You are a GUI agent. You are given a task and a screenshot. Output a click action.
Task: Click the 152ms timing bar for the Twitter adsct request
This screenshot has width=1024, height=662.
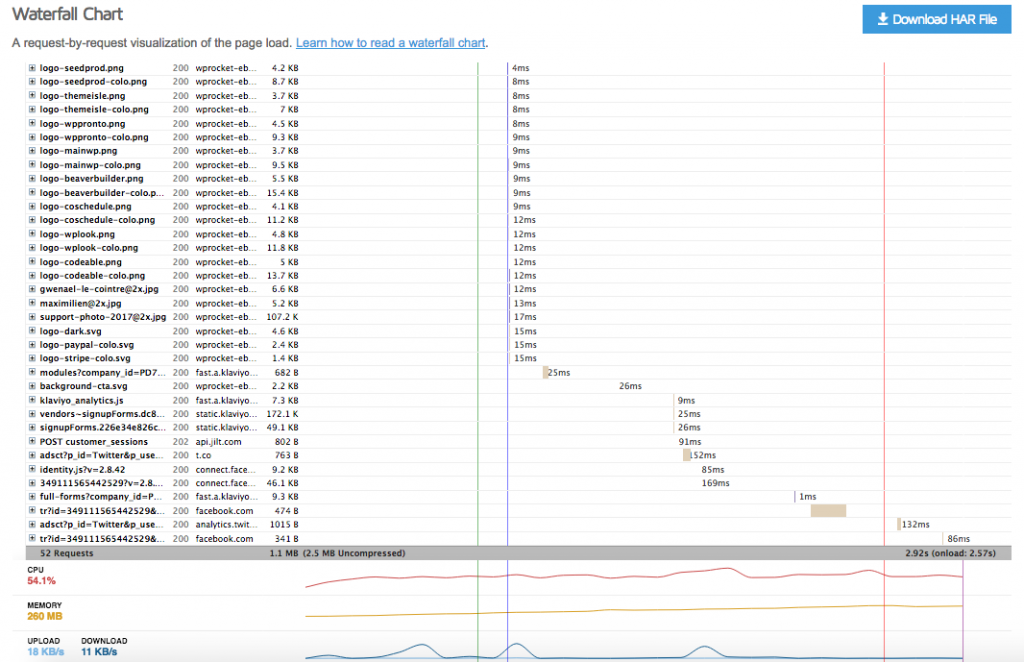tap(686, 455)
